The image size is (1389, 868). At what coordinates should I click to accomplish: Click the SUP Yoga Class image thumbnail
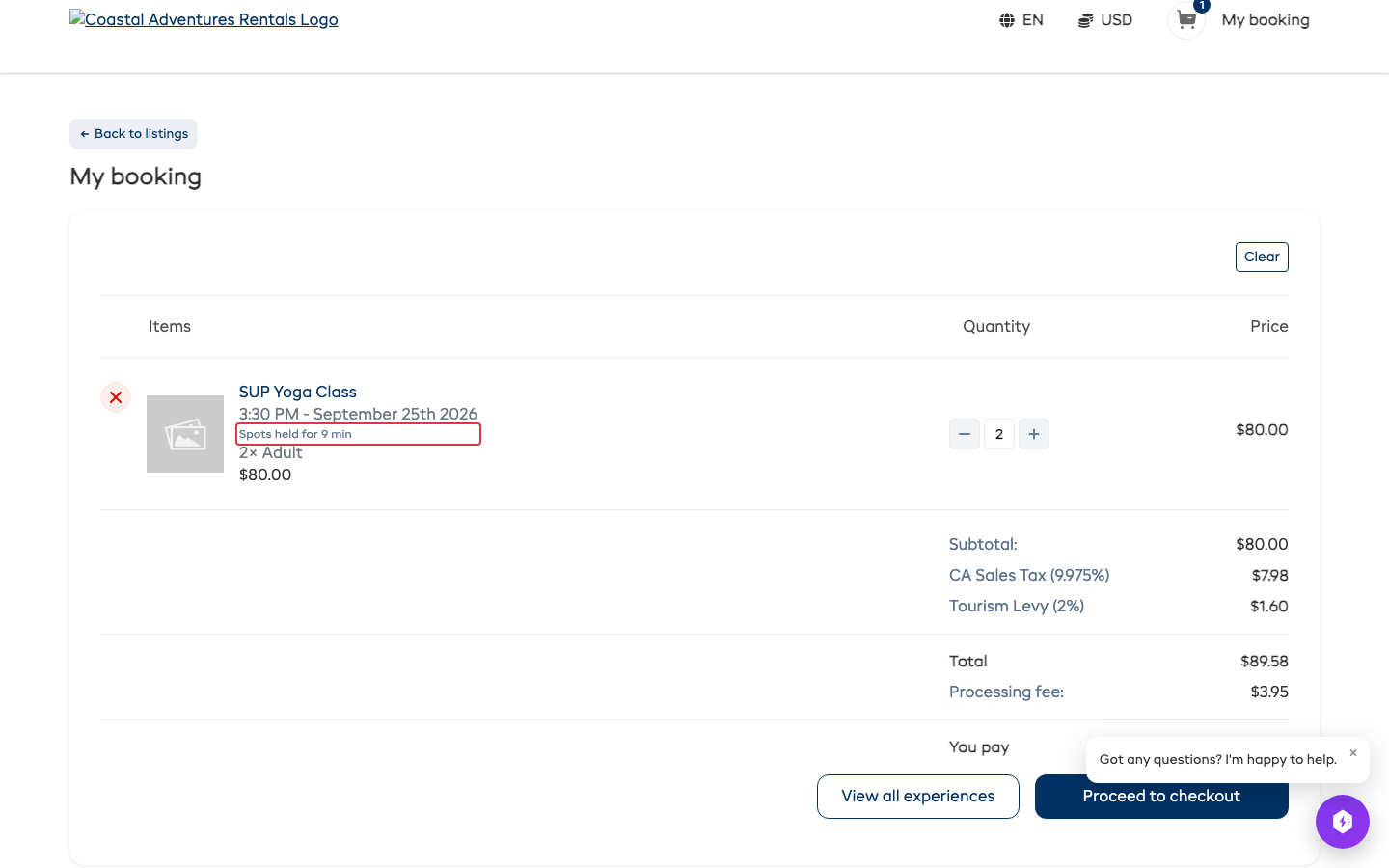(x=185, y=434)
